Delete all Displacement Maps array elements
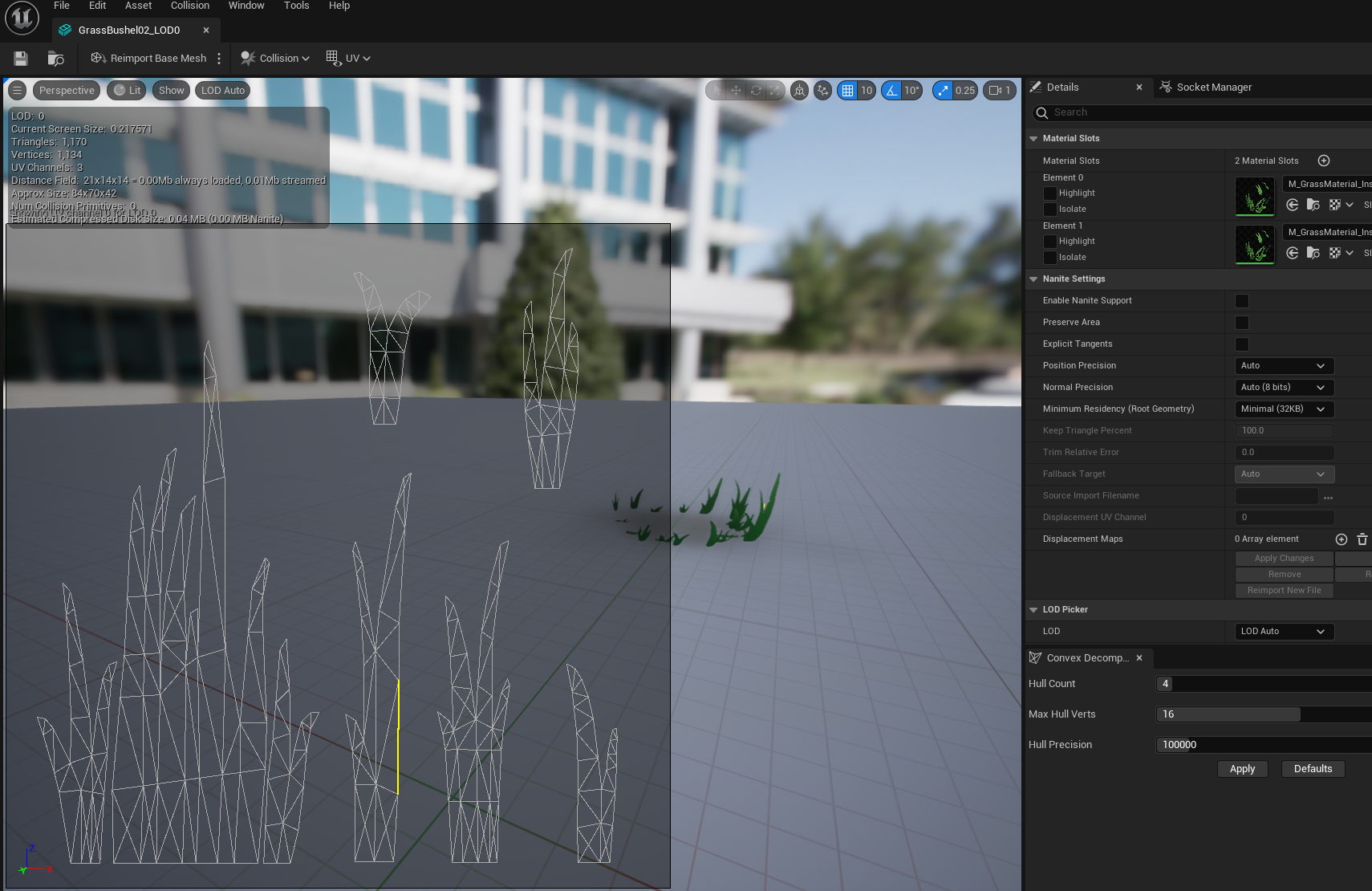Screen dimensions: 1372x891 click(x=1362, y=539)
